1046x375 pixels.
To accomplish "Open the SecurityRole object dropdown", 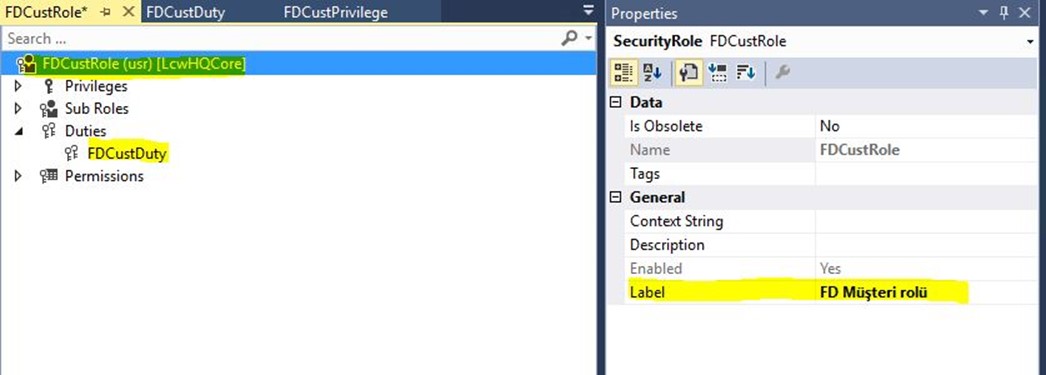I will coord(1031,42).
